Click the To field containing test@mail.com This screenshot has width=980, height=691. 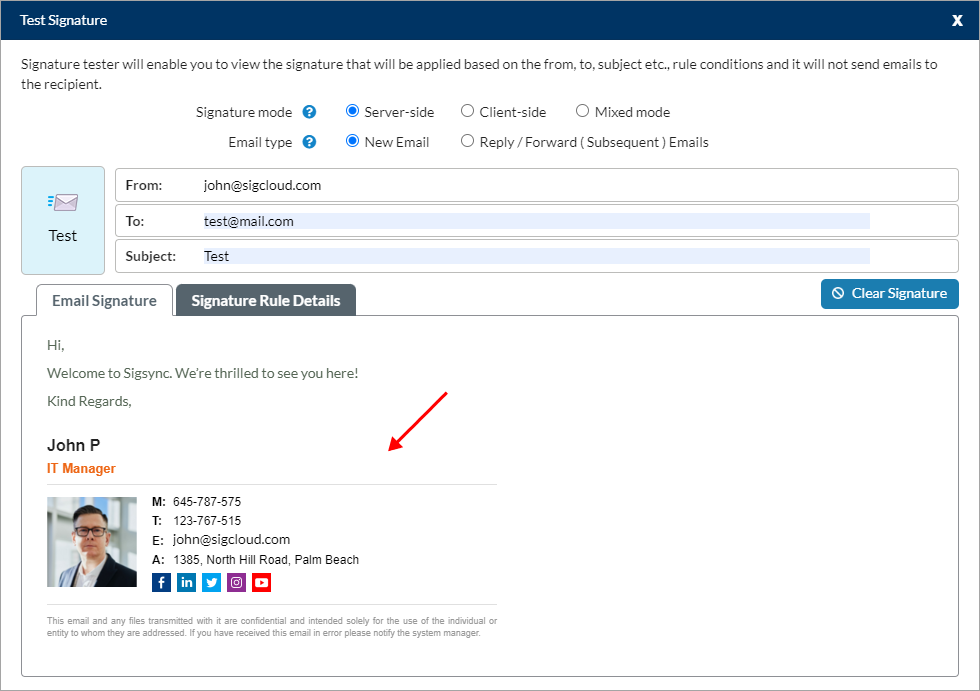tap(536, 221)
